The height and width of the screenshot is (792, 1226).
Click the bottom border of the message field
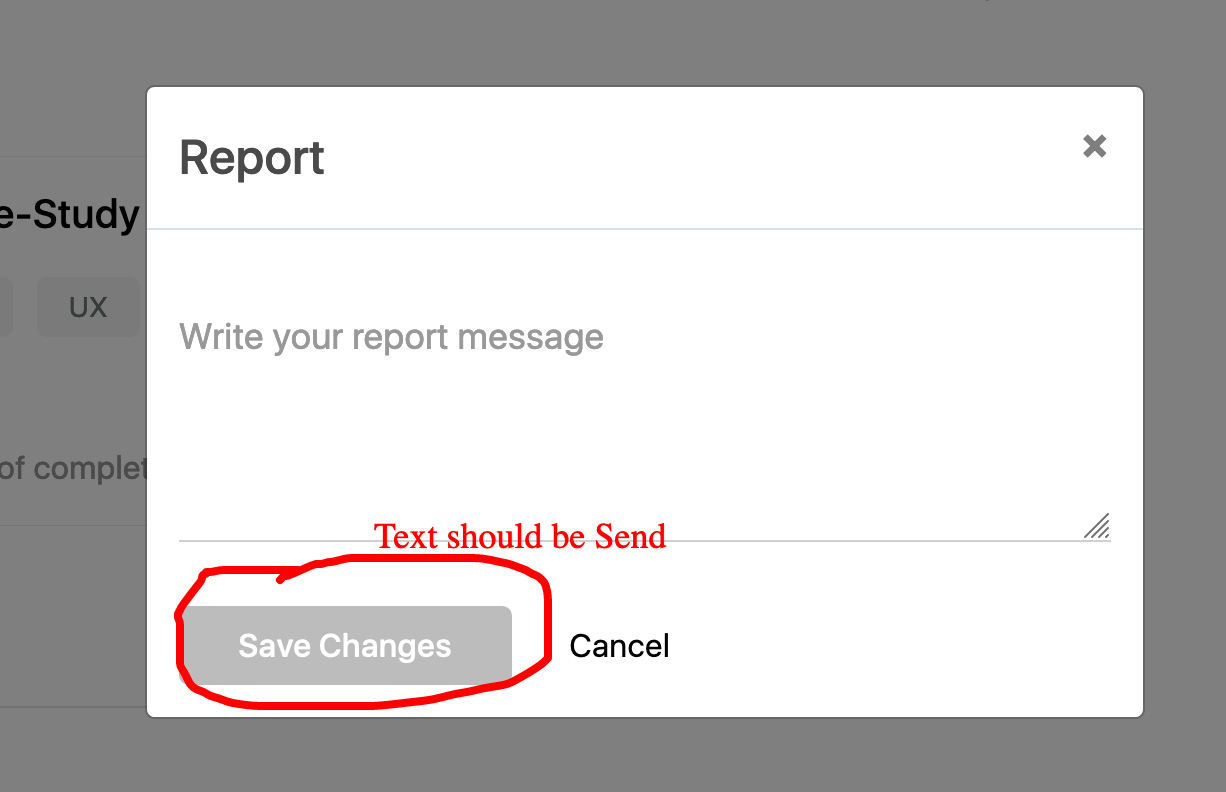tap(800, 541)
